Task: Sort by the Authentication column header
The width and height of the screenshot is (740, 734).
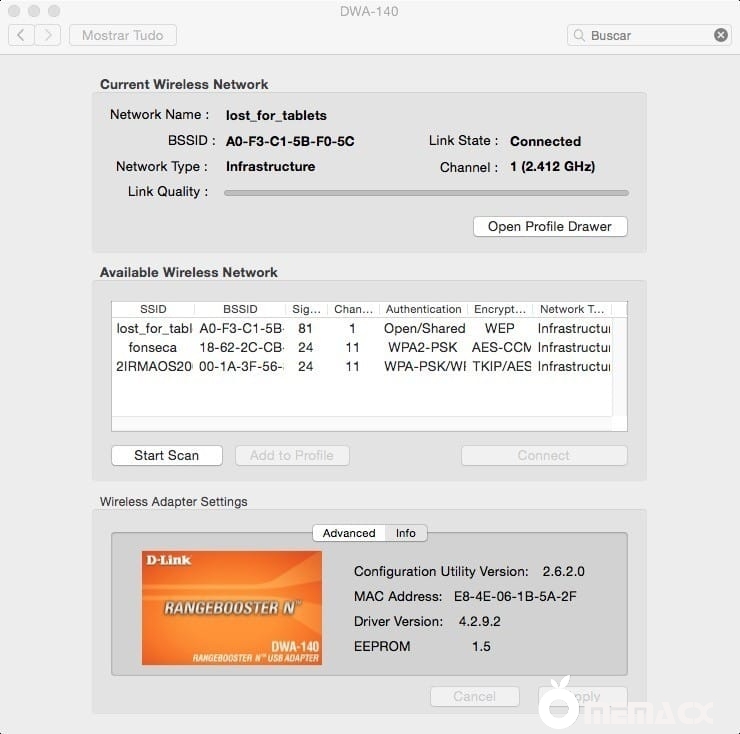Action: [423, 309]
